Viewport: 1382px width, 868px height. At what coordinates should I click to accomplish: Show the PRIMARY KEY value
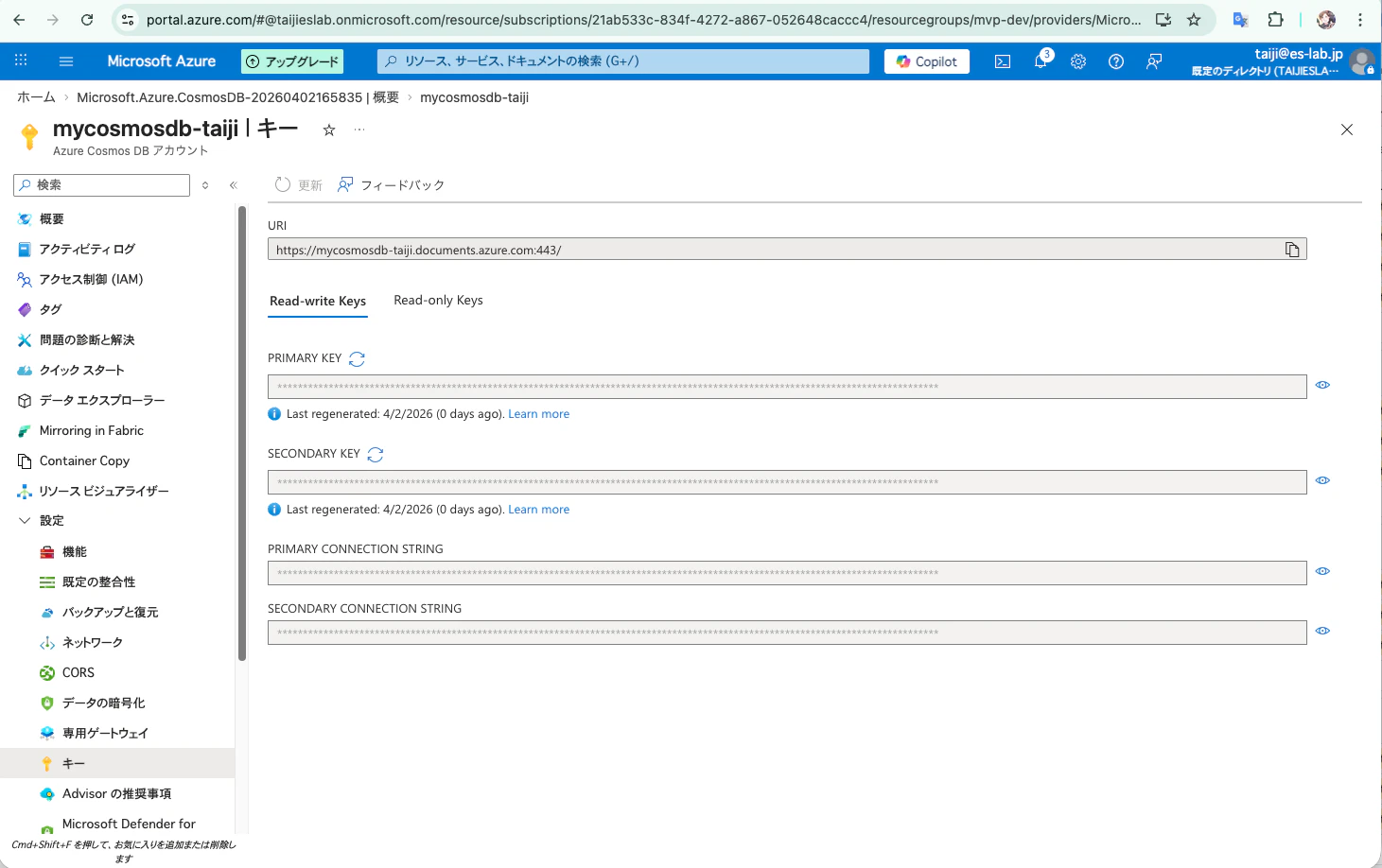(1322, 385)
